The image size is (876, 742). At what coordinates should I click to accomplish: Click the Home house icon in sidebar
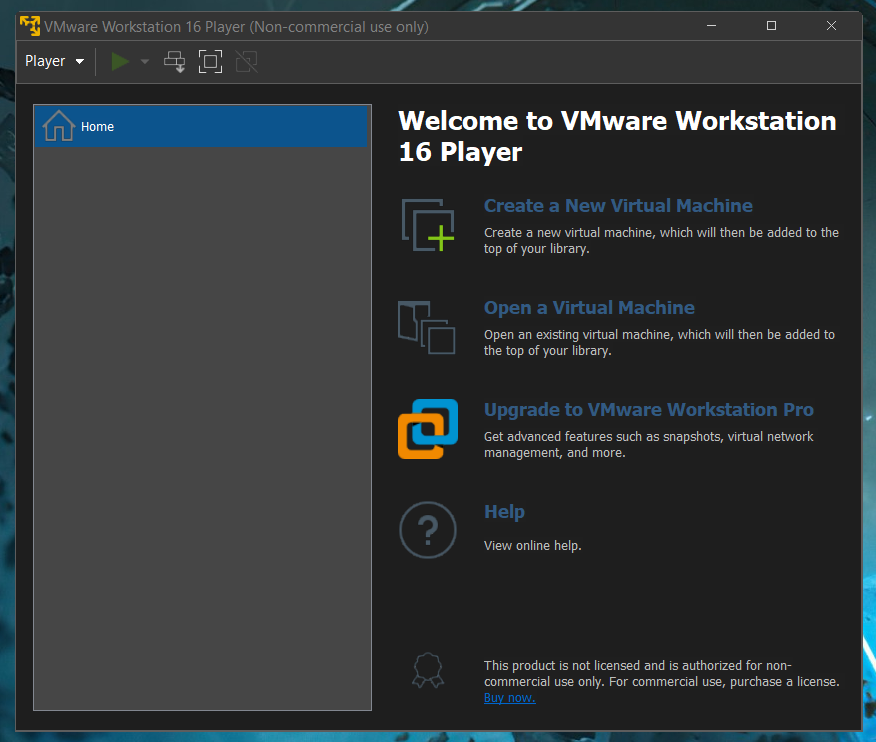click(57, 127)
